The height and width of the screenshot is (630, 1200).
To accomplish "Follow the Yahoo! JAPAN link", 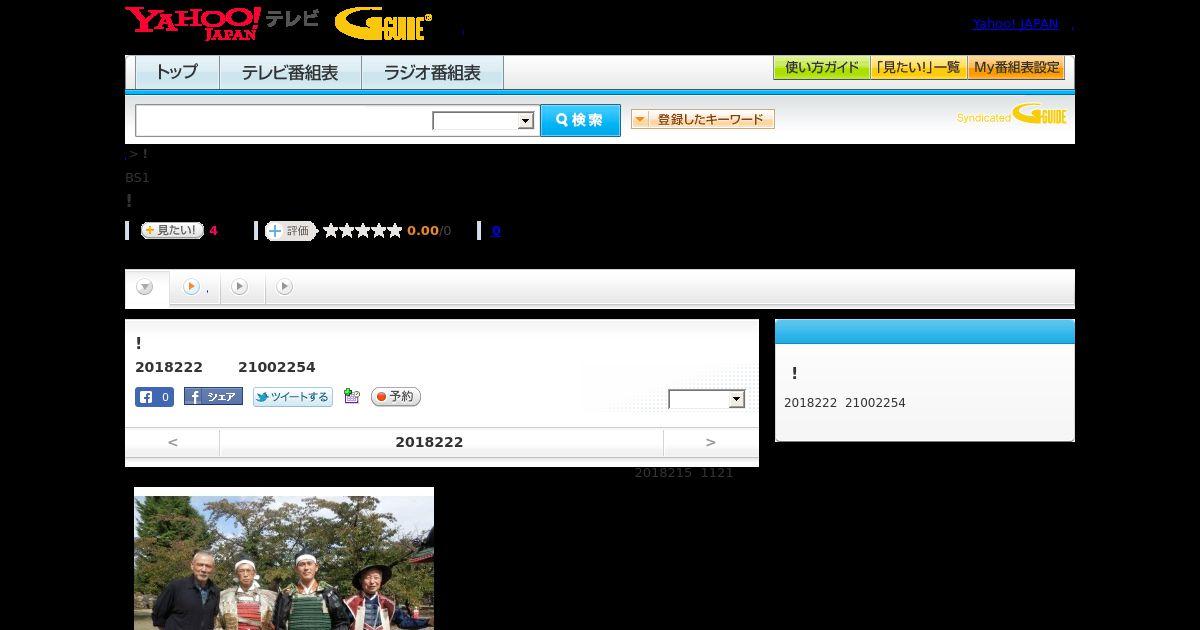I will [x=1015, y=24].
